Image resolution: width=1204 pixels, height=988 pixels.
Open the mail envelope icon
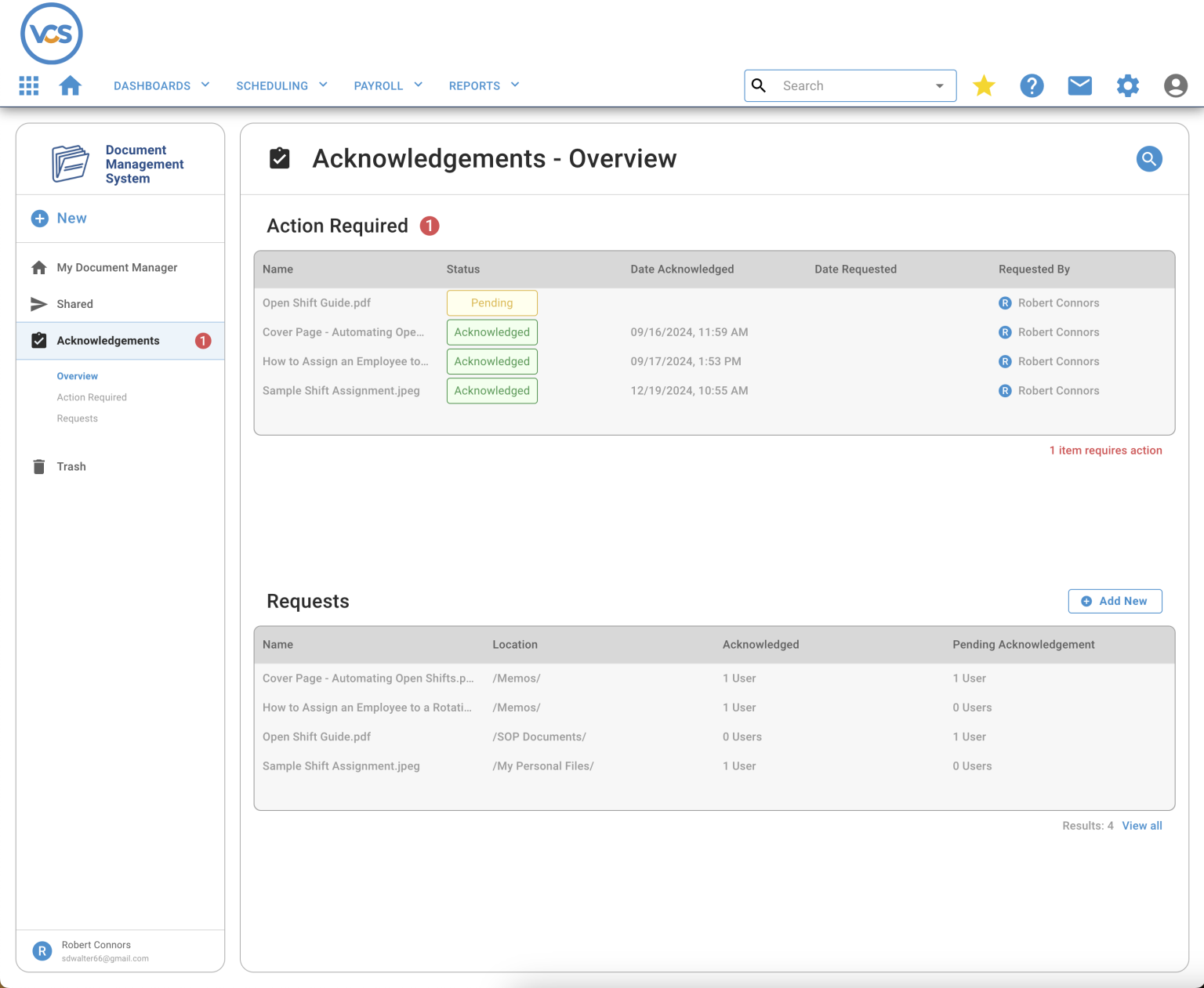(1079, 85)
